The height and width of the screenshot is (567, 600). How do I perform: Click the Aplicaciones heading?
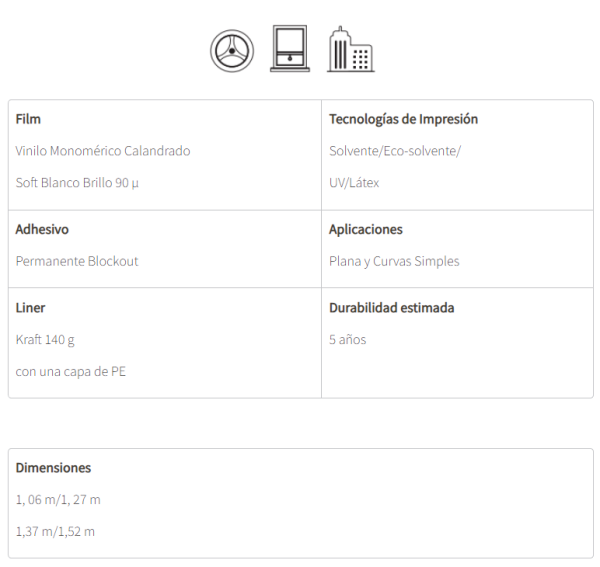(365, 229)
